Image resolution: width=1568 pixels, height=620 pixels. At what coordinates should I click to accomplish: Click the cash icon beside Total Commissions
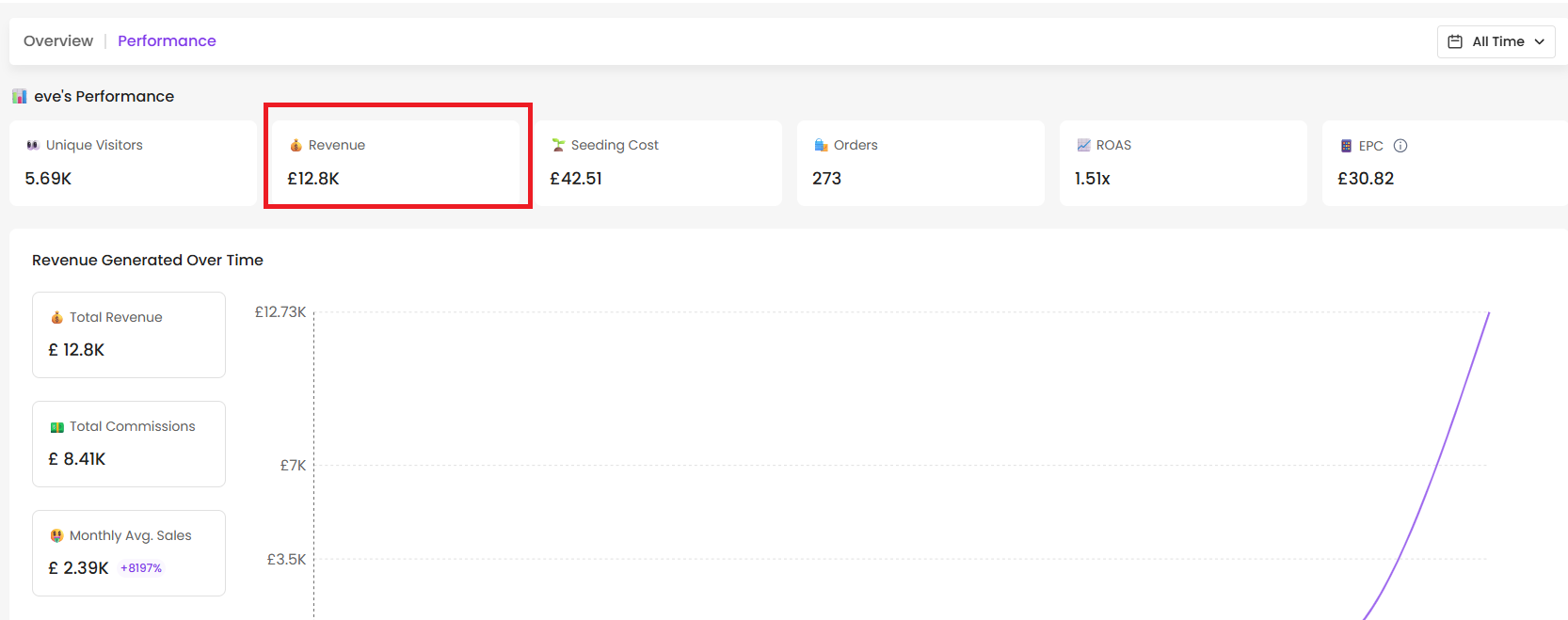[56, 427]
